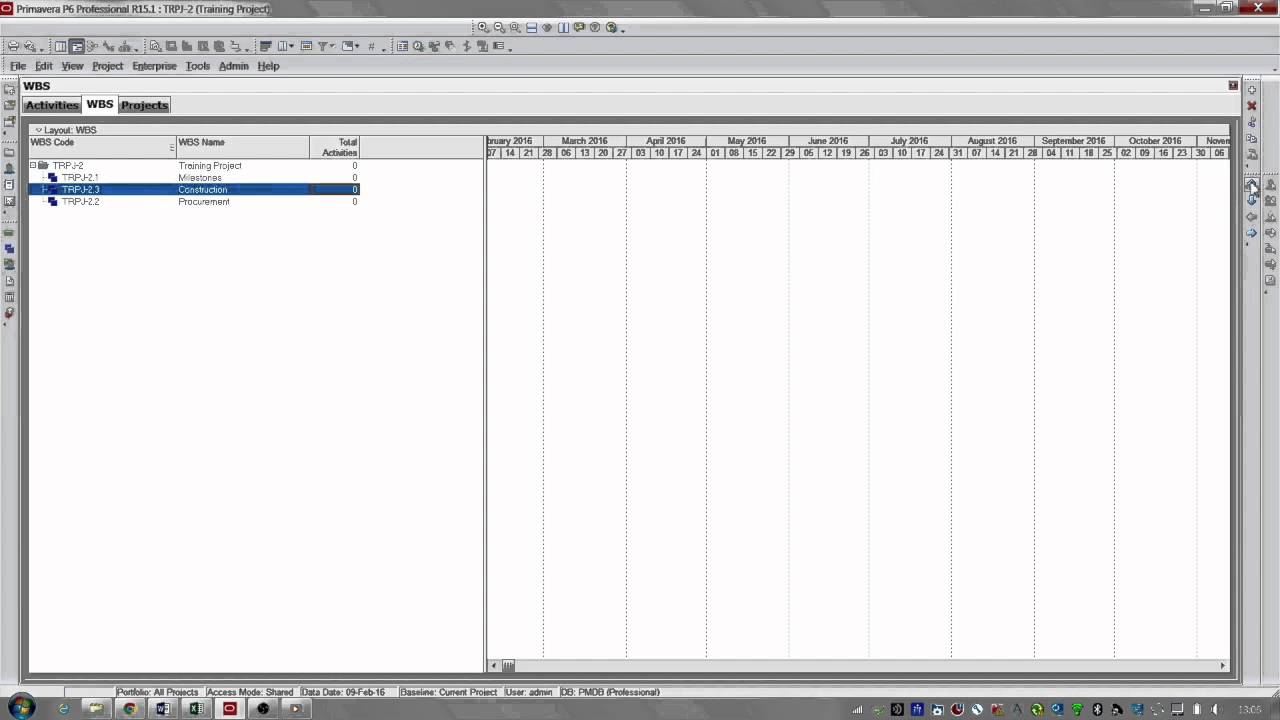Click the Cut scissors icon on the right toolbar
This screenshot has height=720, width=1280.
click(x=1251, y=122)
